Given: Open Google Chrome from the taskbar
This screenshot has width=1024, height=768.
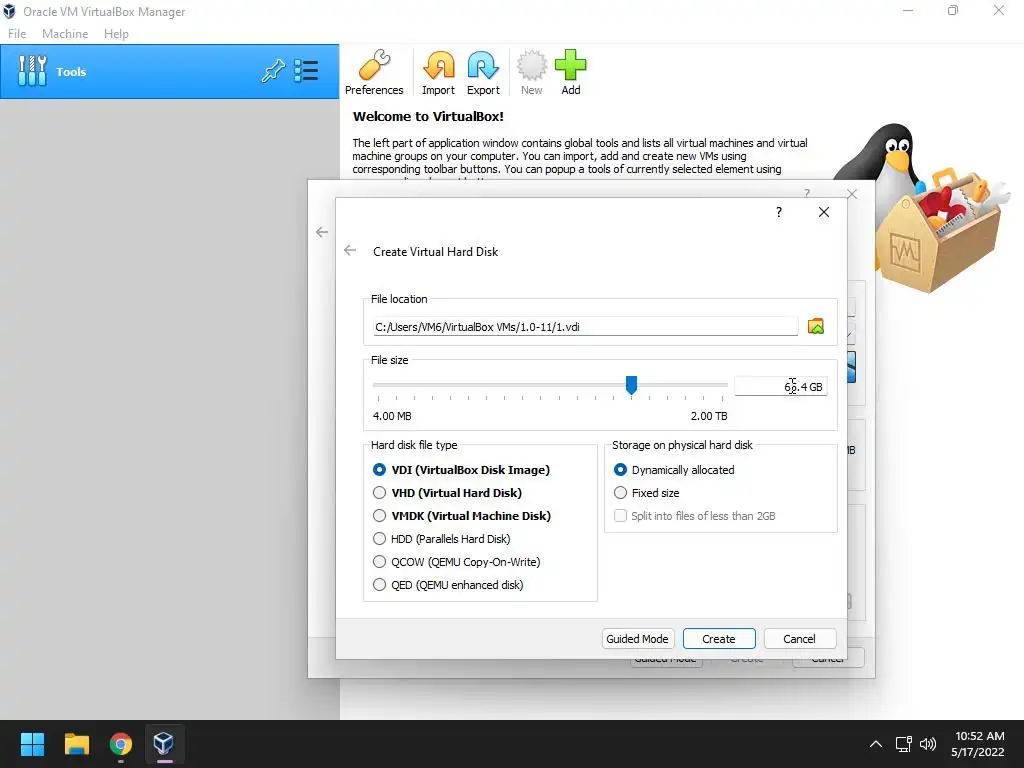Looking at the screenshot, I should pos(120,744).
